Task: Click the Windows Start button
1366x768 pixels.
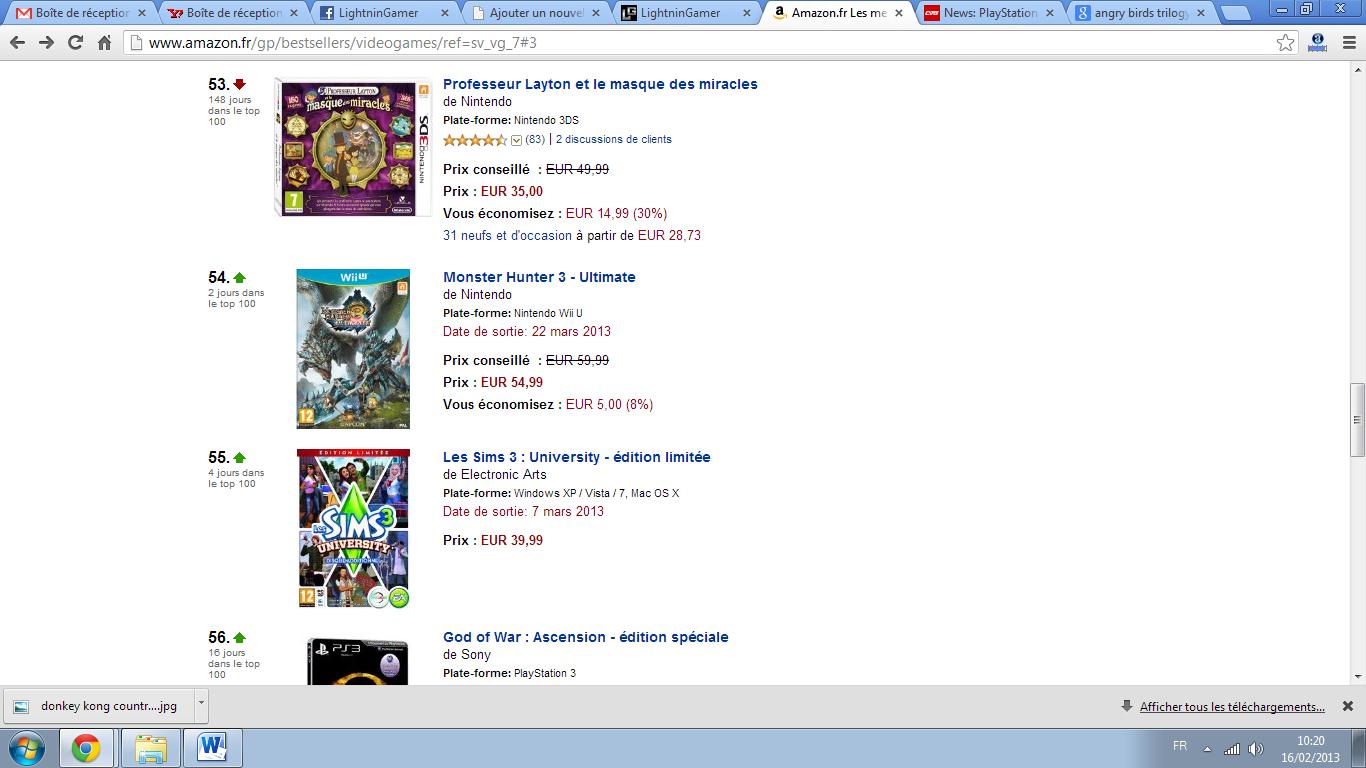Action: [25, 748]
